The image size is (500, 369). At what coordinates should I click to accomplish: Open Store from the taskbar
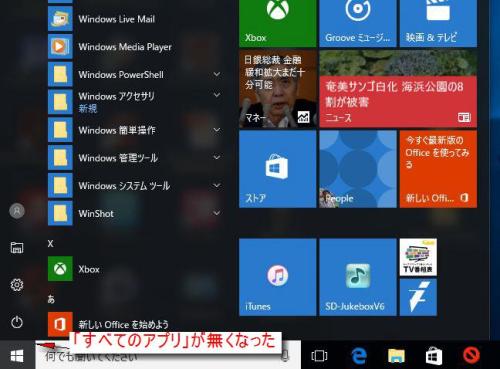pyautogui.click(x=434, y=356)
